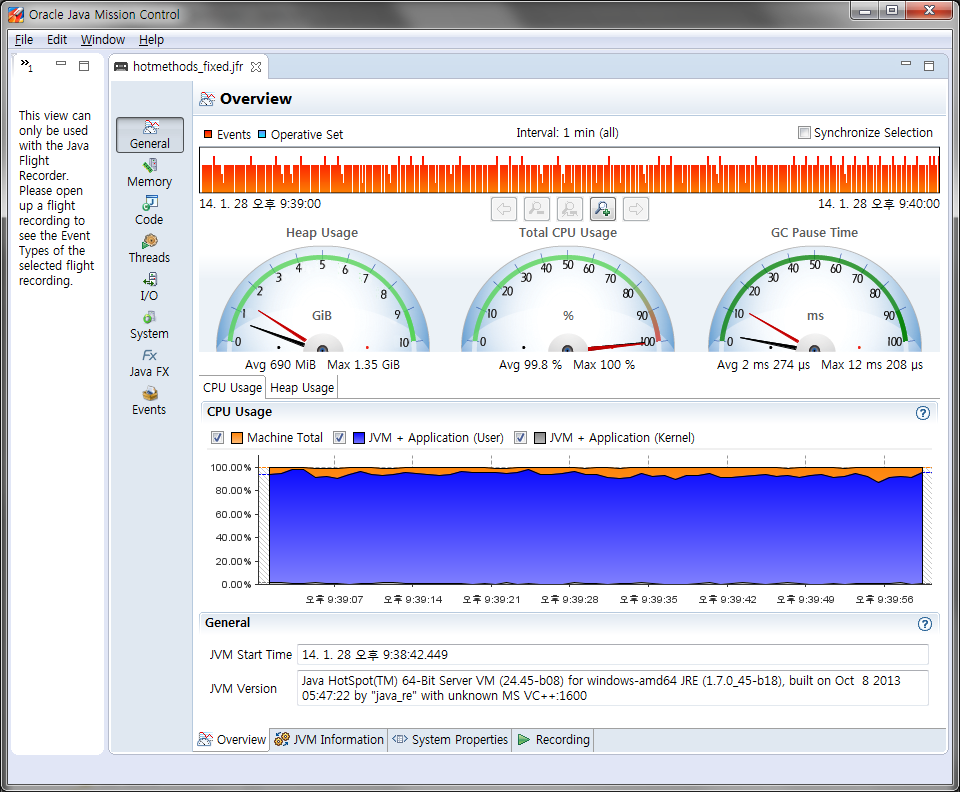Screen dimensions: 960x792
Task: Select the JVM Information tab
Action: coord(329,739)
